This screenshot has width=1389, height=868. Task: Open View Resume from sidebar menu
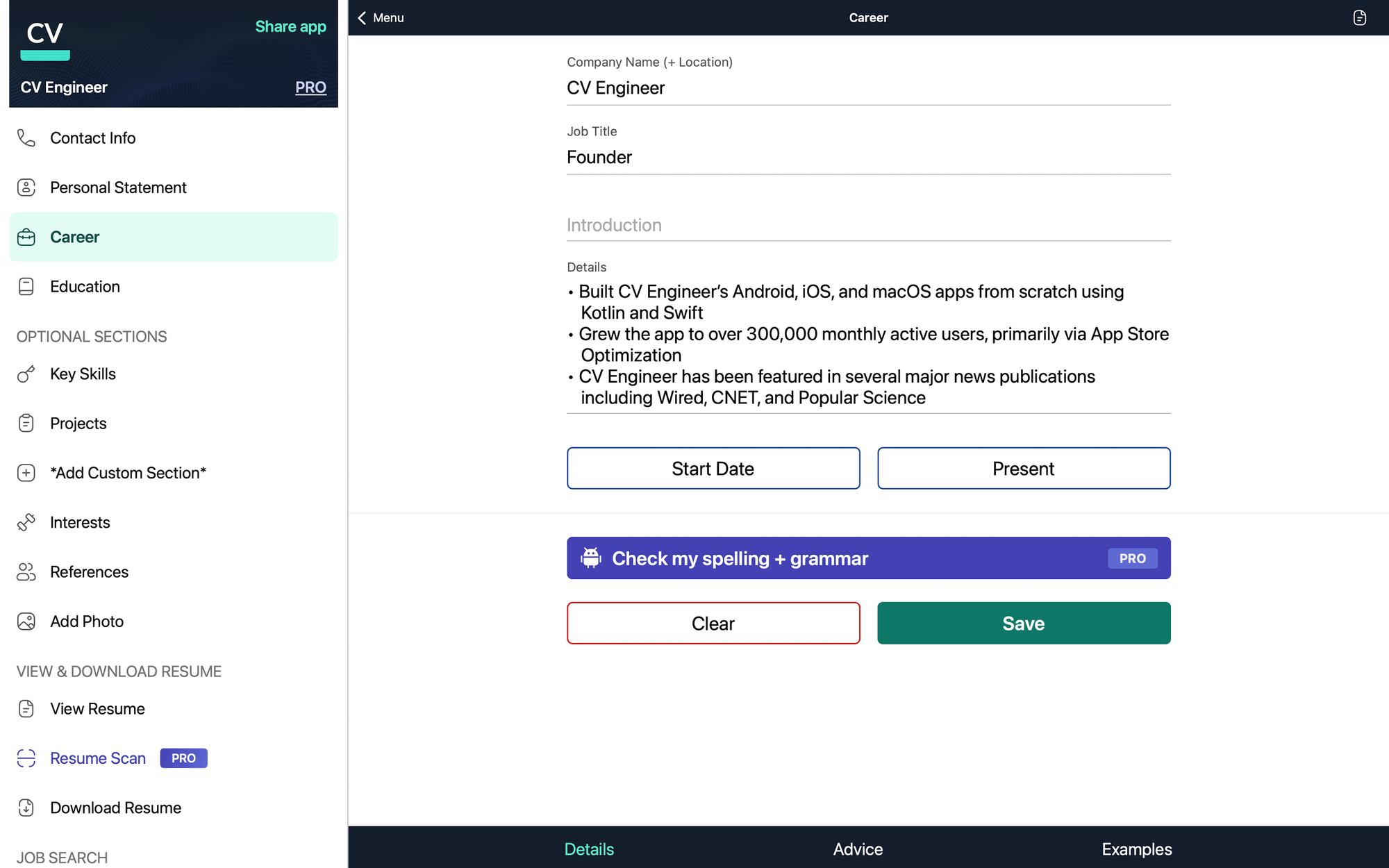click(x=97, y=708)
